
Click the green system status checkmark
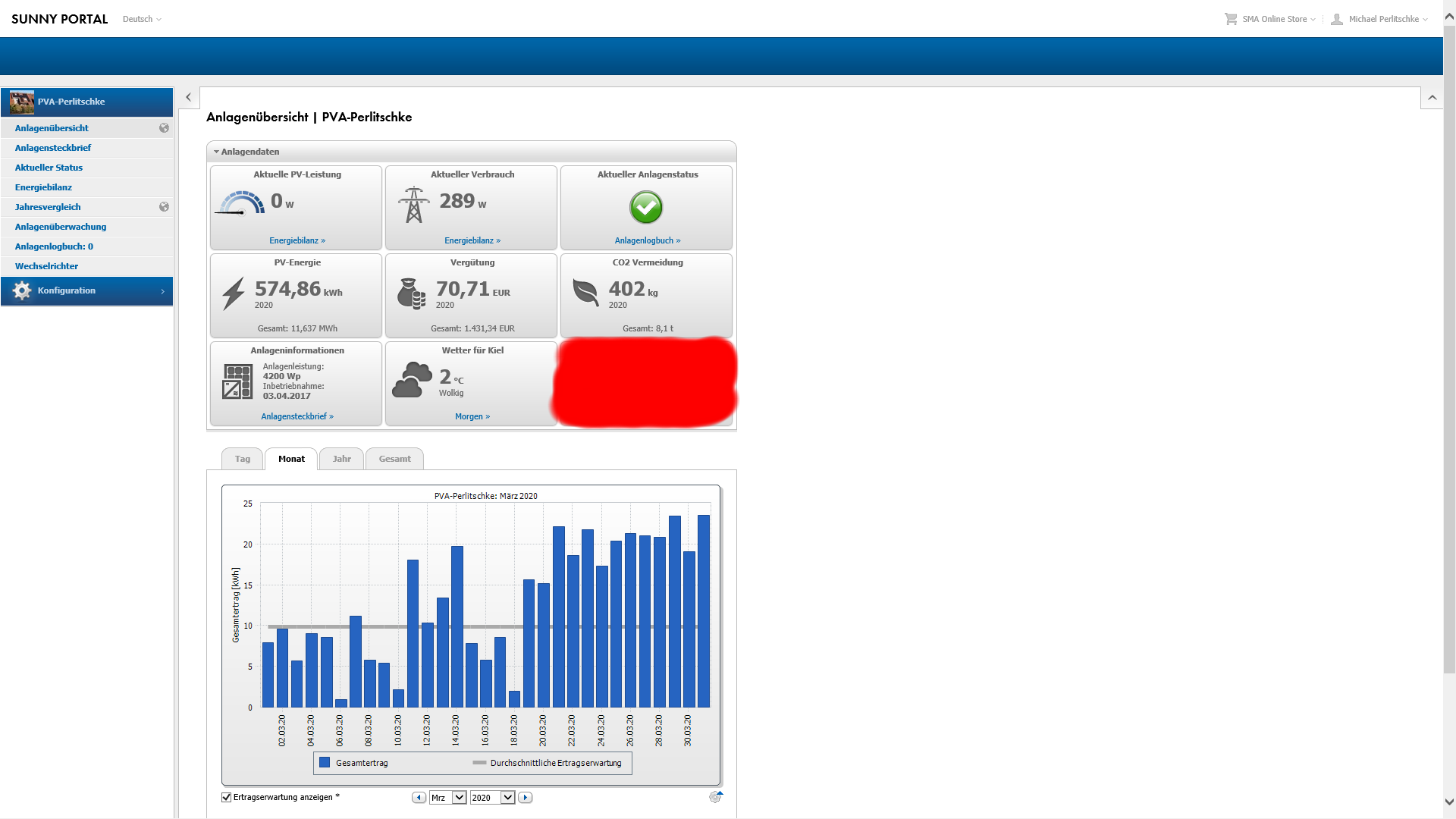646,207
